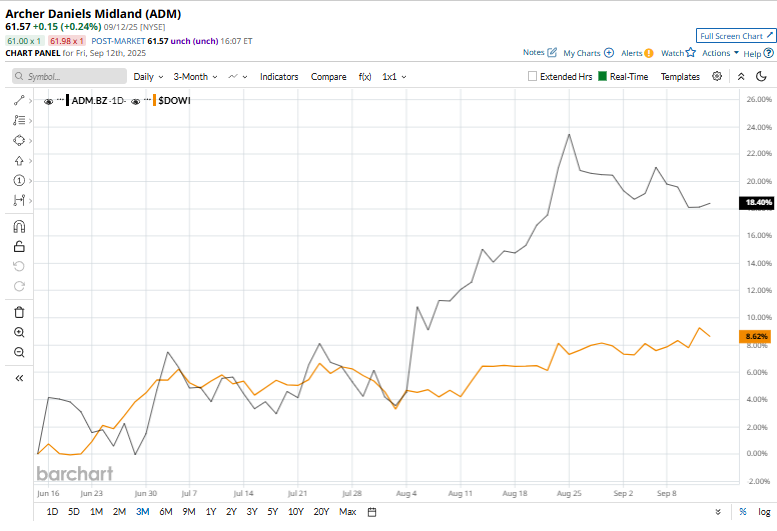
Task: Select the 6M time range
Action: pyautogui.click(x=166, y=512)
